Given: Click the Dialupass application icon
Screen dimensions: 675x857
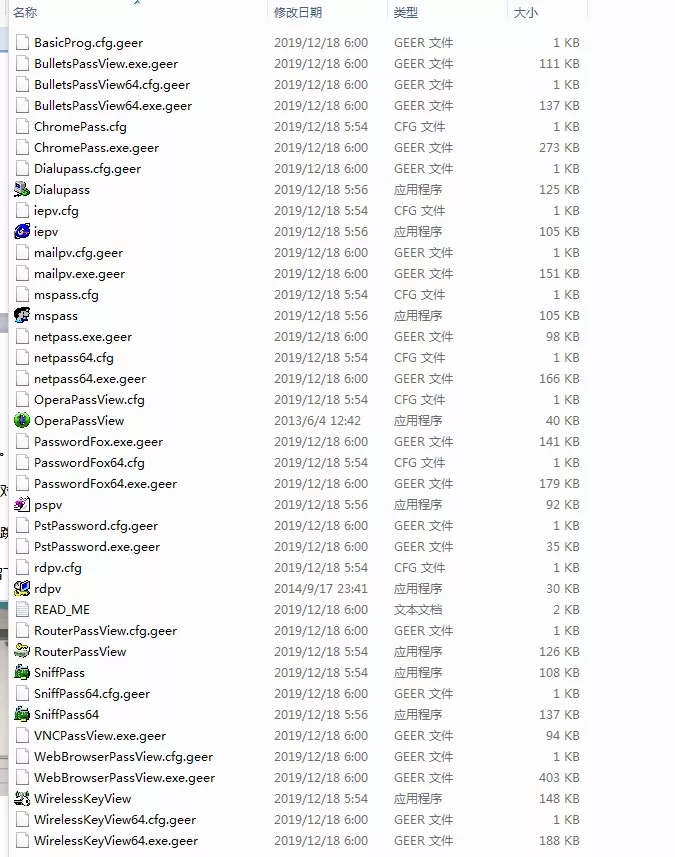Looking at the screenshot, I should point(22,190).
